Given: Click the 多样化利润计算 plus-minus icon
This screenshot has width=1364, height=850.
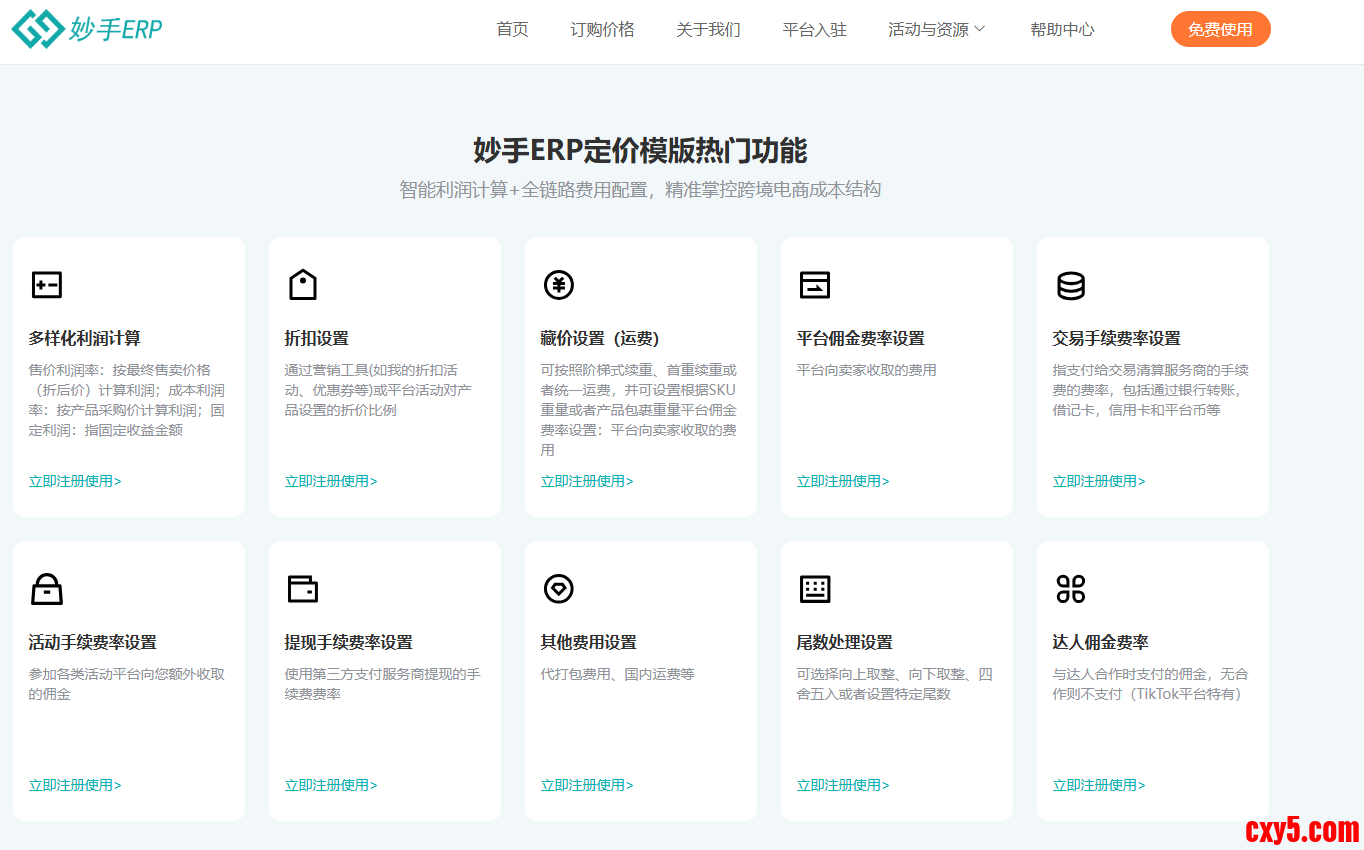Looking at the screenshot, I should pyautogui.click(x=46, y=285).
